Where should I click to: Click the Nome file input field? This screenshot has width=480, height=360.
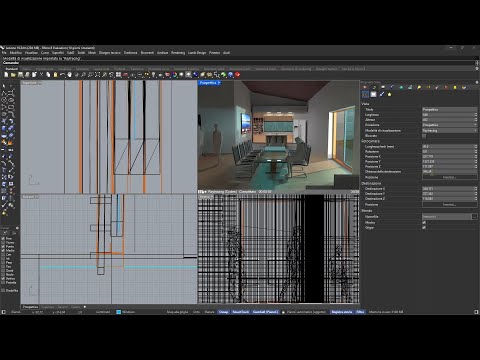[447, 217]
